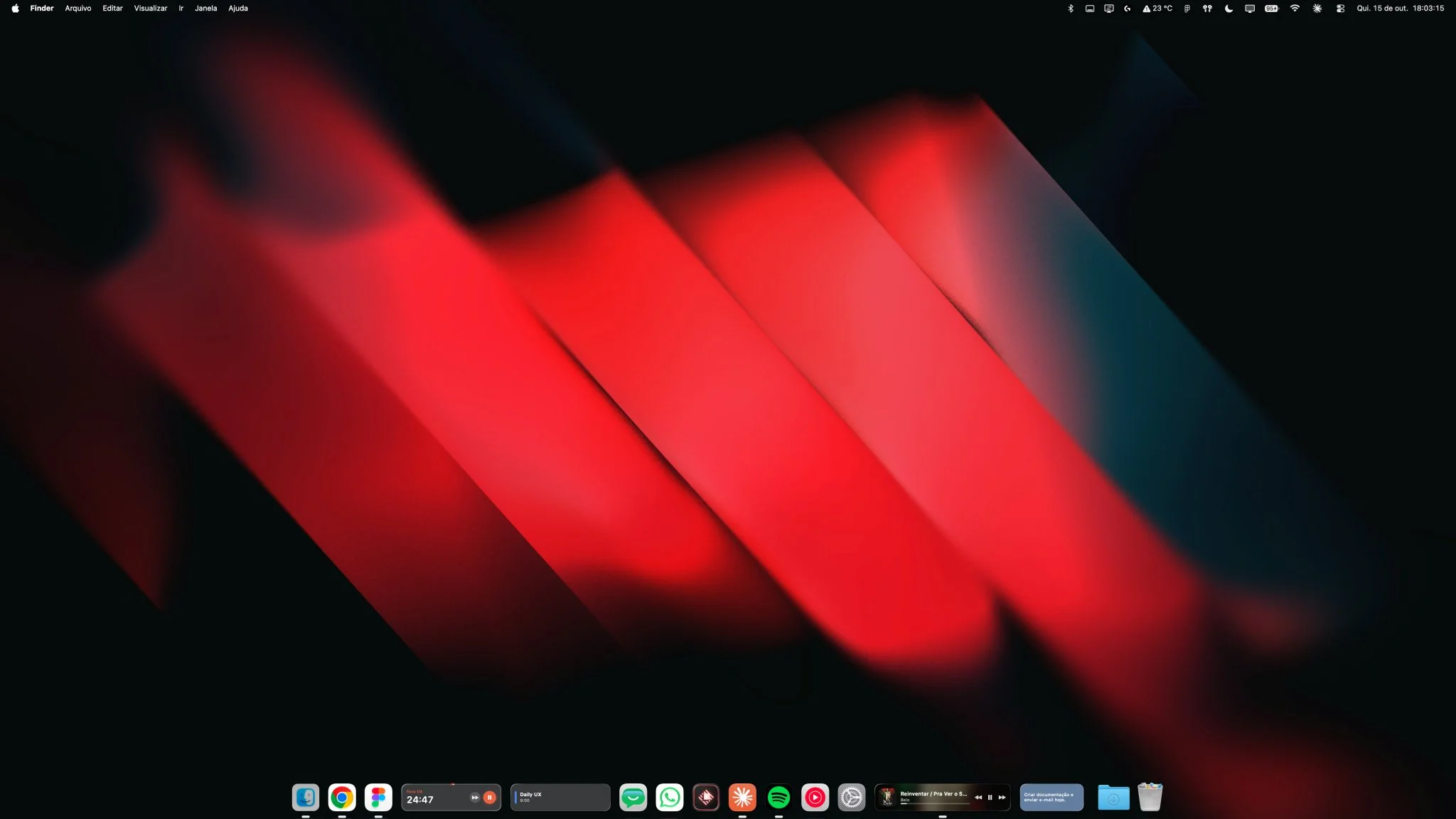Open Wi-Fi menu bar icon

[x=1295, y=9]
